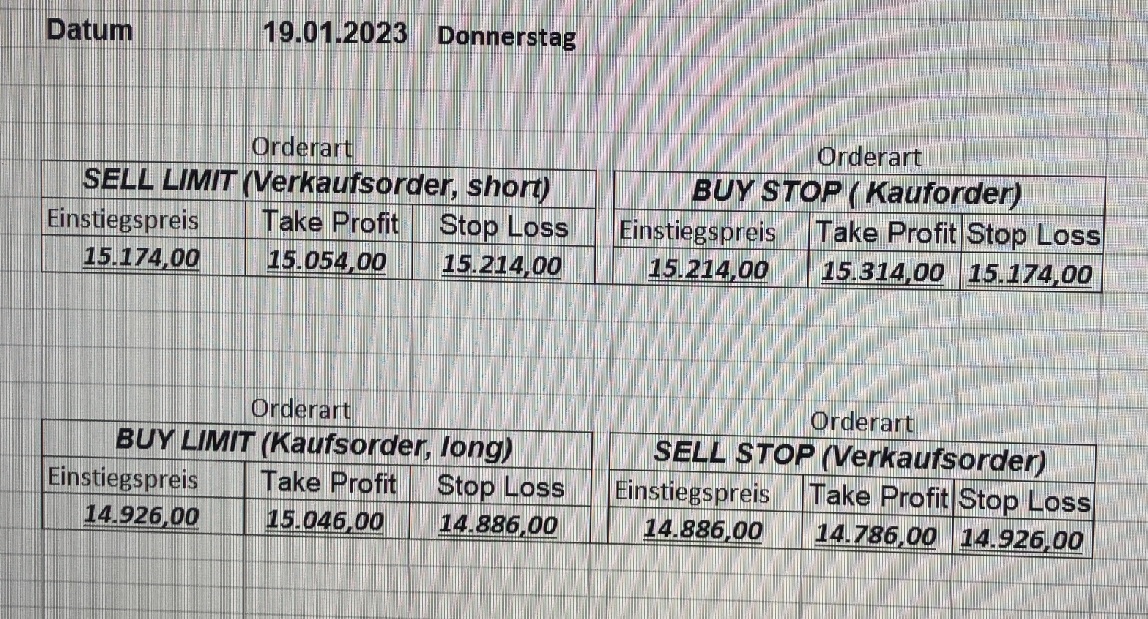This screenshot has width=1148, height=619.
Task: Click the date cell 19.01.2023
Action: (335, 33)
